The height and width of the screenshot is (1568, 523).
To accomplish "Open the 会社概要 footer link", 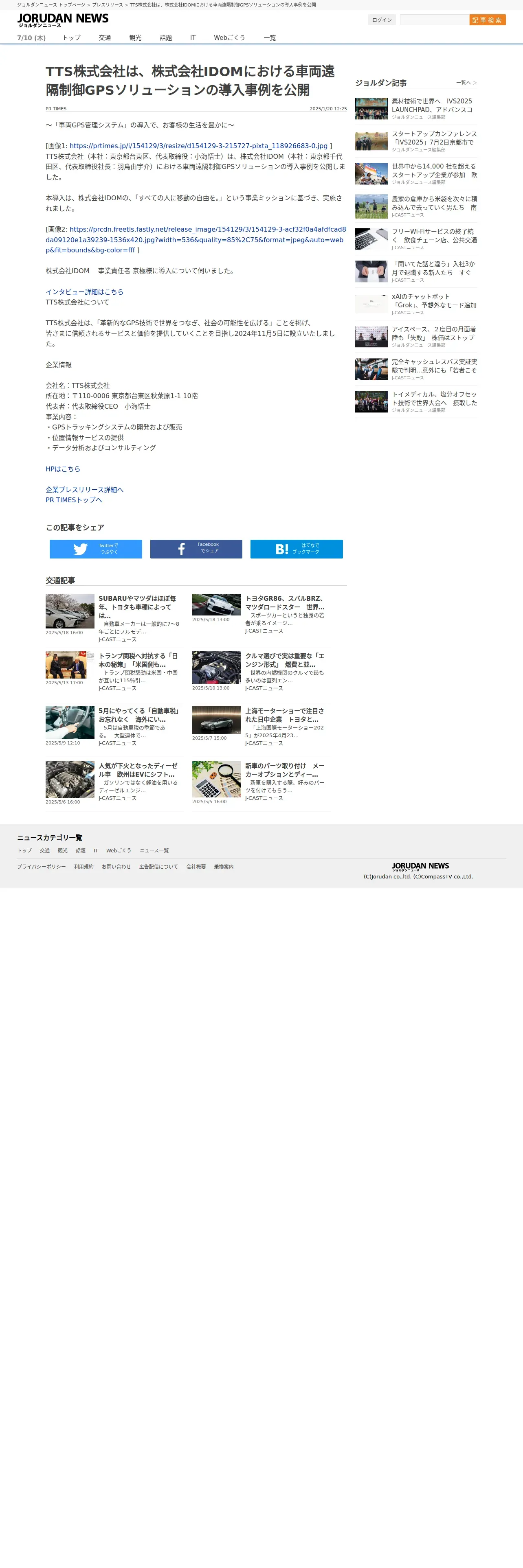I will 196,867.
